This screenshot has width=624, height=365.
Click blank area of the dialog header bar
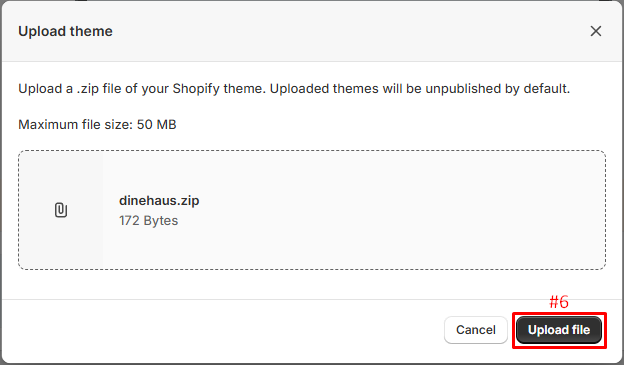338,31
